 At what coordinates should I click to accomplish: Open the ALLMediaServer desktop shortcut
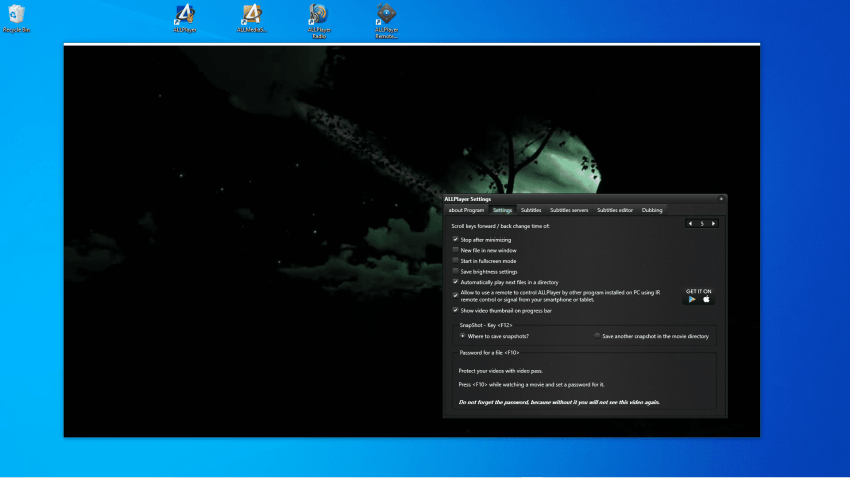252,18
